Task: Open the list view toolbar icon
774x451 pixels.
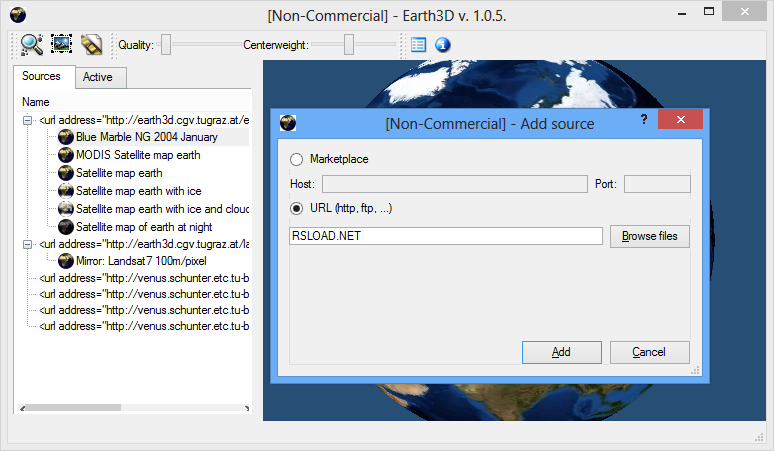Action: click(418, 45)
